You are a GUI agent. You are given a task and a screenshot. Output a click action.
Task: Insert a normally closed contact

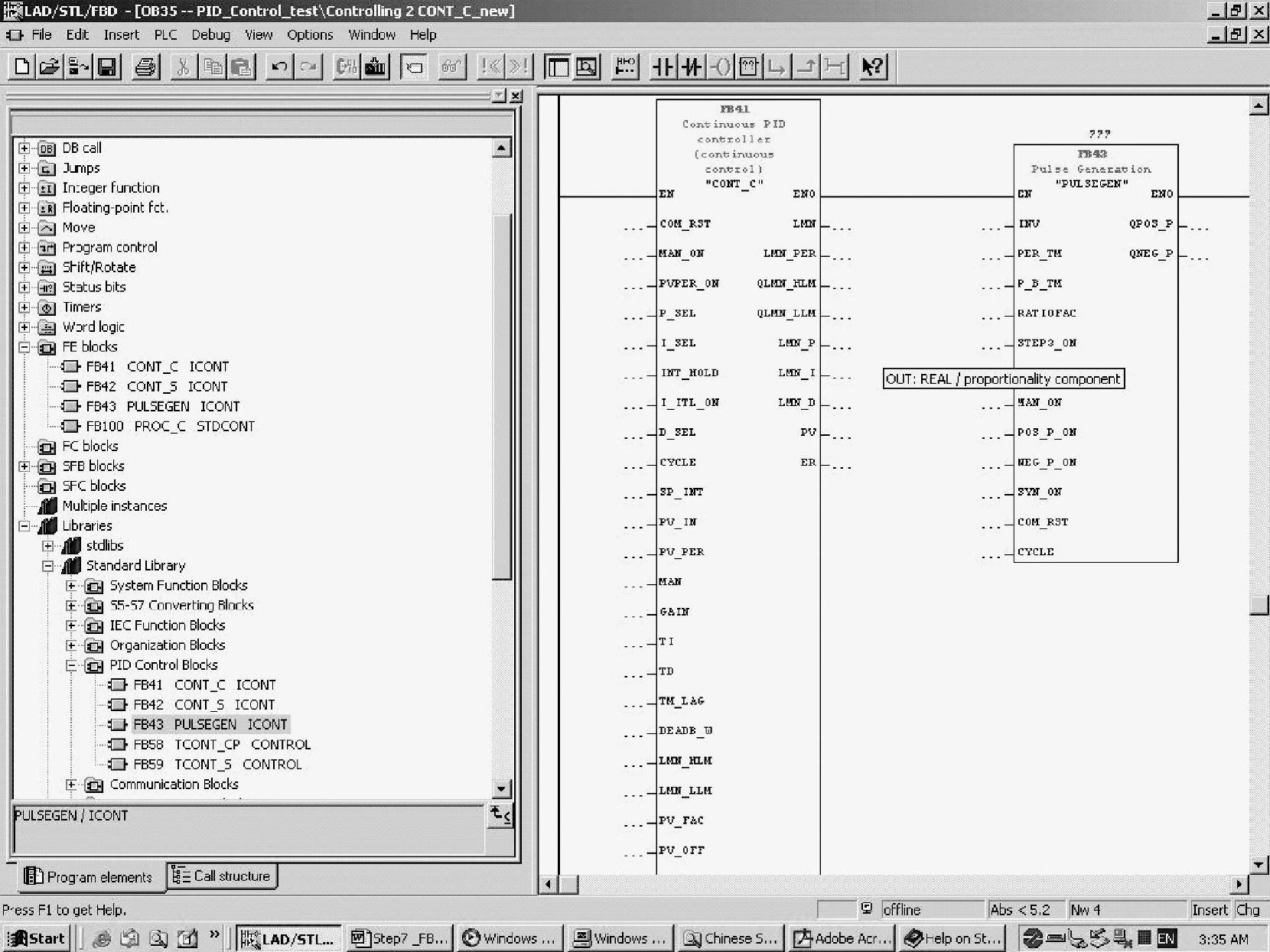tap(692, 67)
